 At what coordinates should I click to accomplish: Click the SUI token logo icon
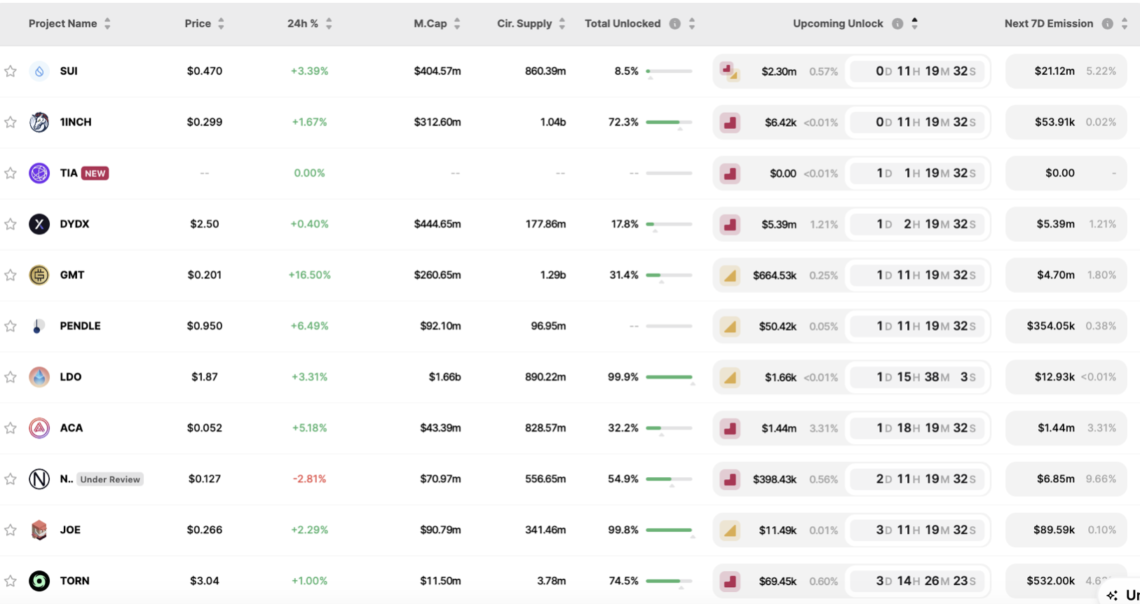click(x=39, y=71)
